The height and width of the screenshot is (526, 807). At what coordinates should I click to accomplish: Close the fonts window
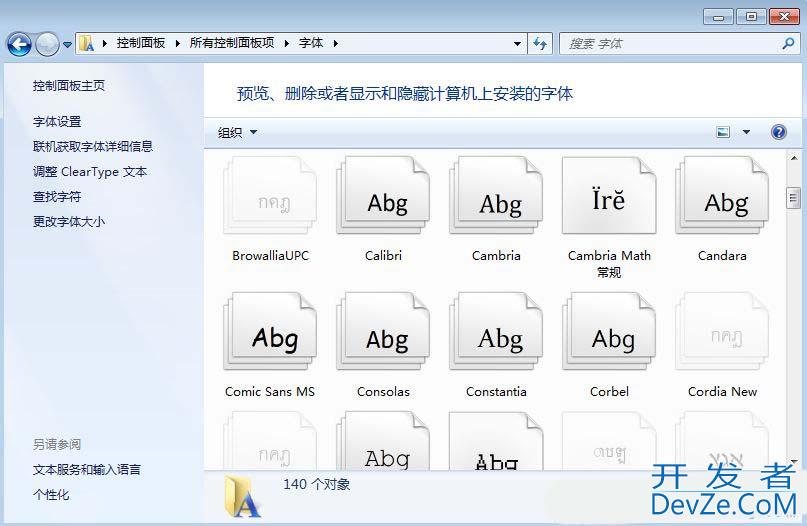click(x=784, y=17)
